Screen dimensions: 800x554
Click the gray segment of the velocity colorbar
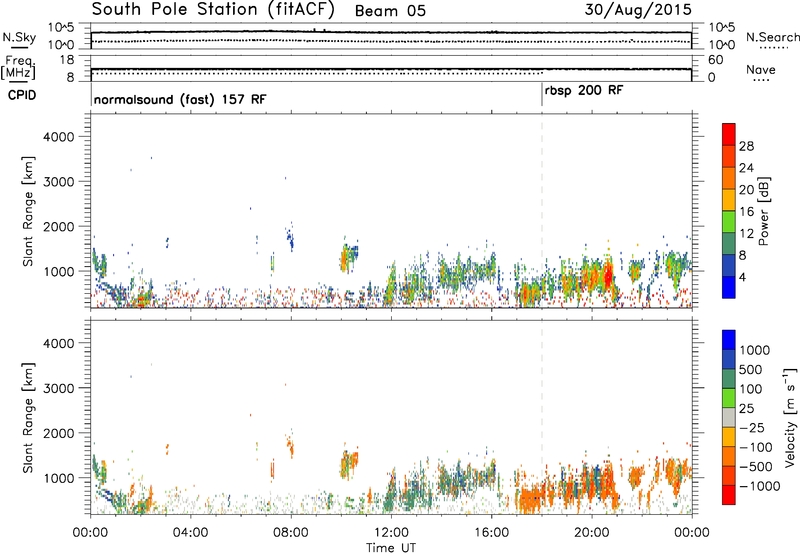(729, 417)
